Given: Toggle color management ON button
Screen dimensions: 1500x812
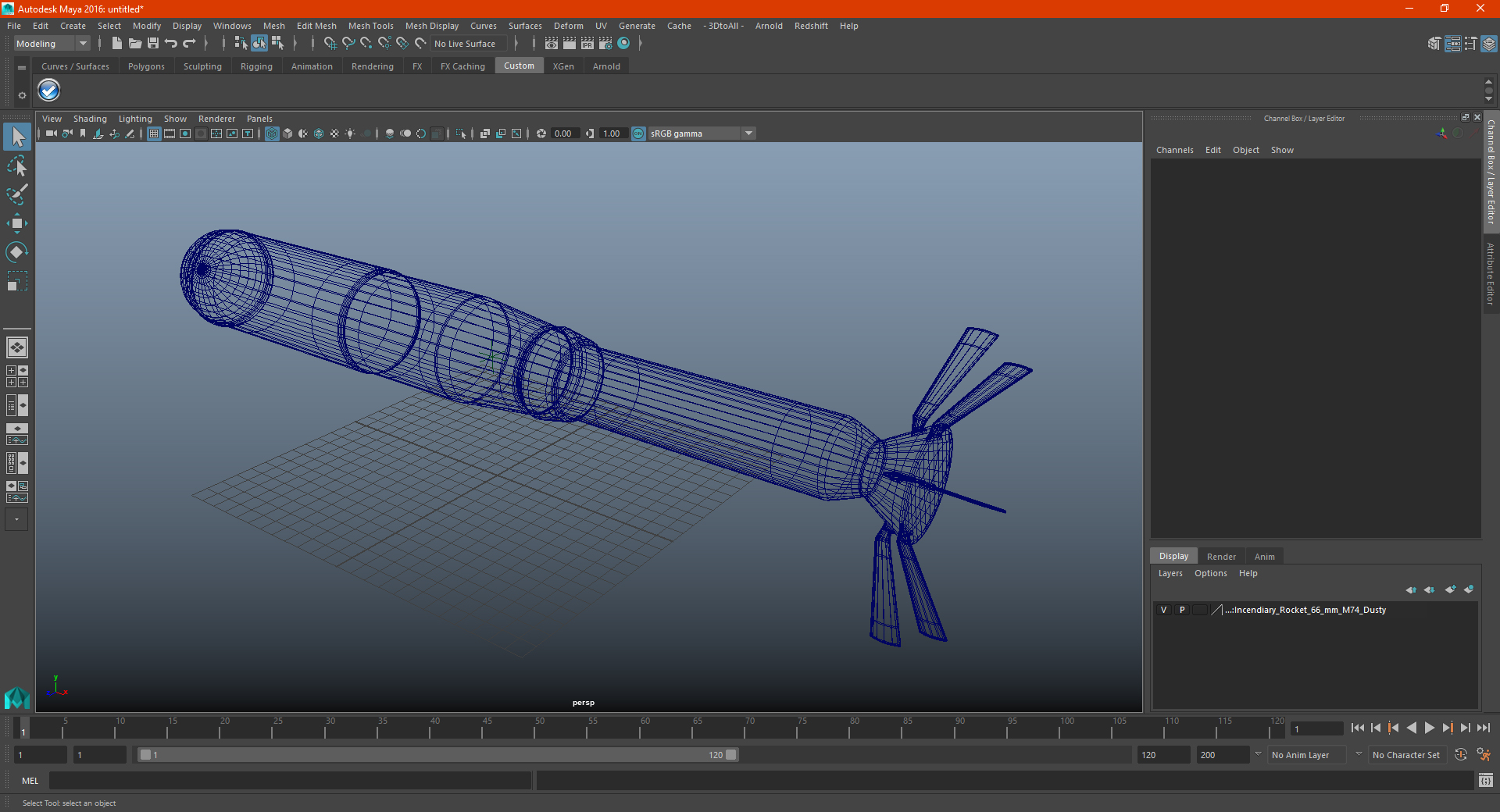Looking at the screenshot, I should (x=638, y=134).
